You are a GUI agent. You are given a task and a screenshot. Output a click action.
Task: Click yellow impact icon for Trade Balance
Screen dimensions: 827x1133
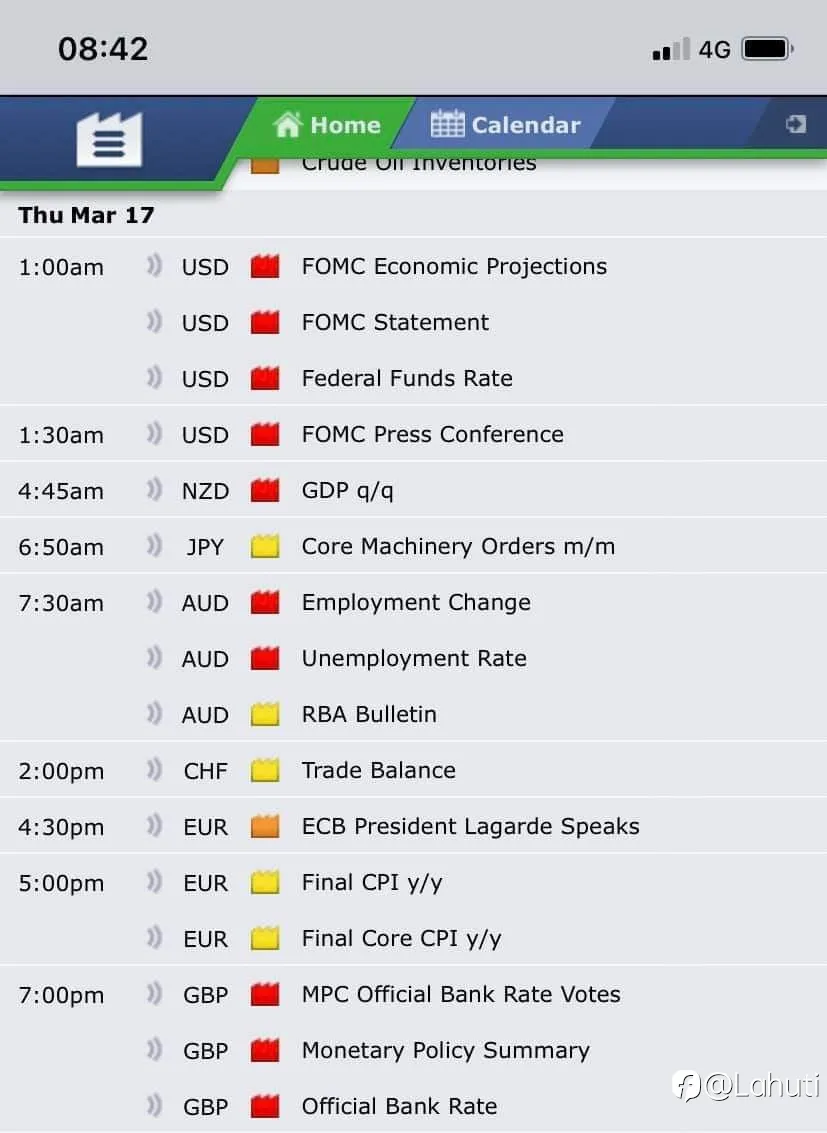[265, 770]
